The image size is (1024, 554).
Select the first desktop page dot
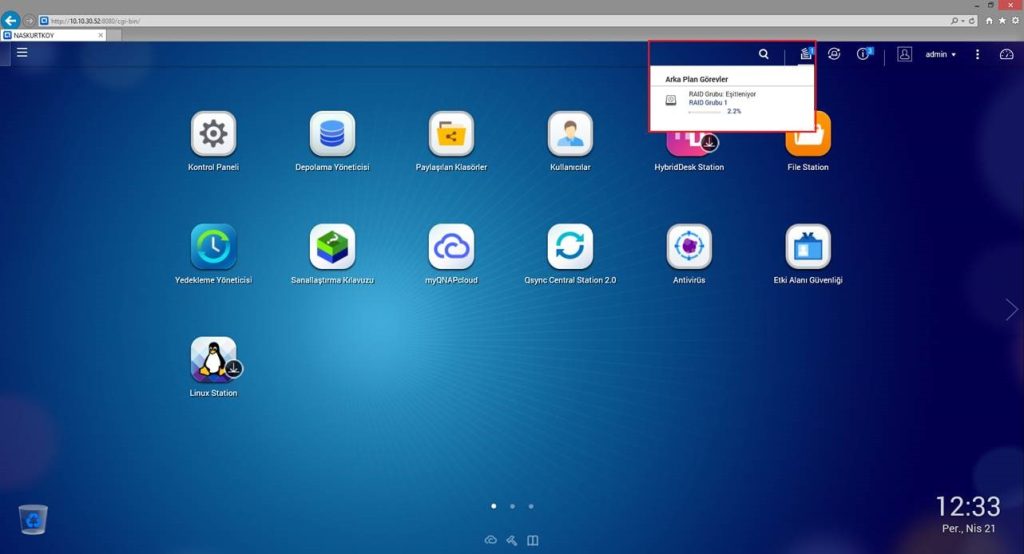click(494, 506)
